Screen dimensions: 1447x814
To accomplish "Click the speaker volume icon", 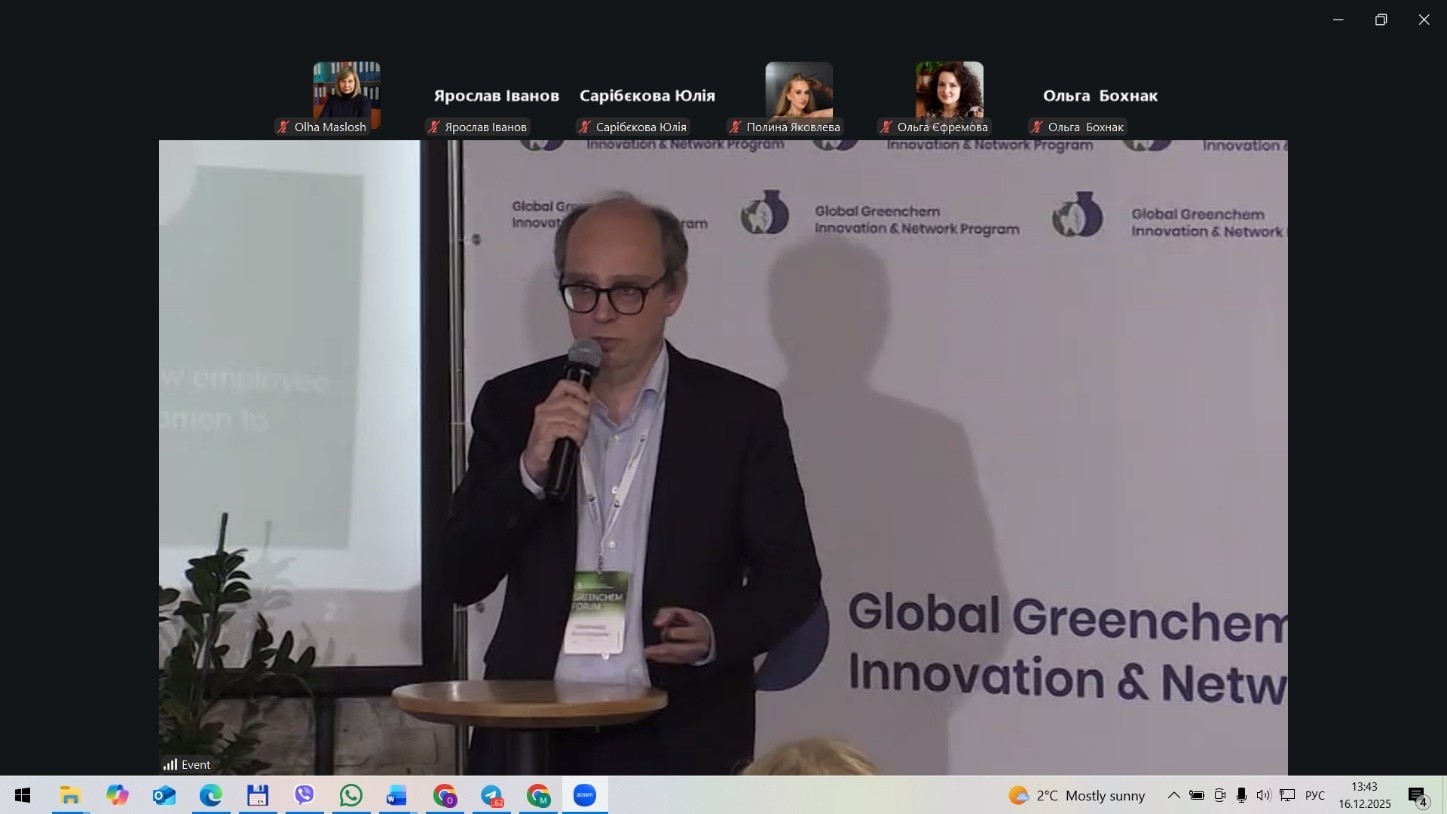I will coord(1263,796).
